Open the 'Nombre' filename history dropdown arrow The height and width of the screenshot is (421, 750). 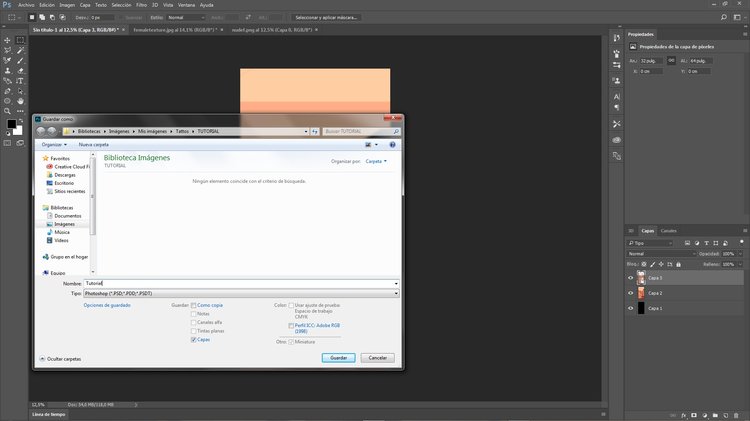pyautogui.click(x=396, y=284)
